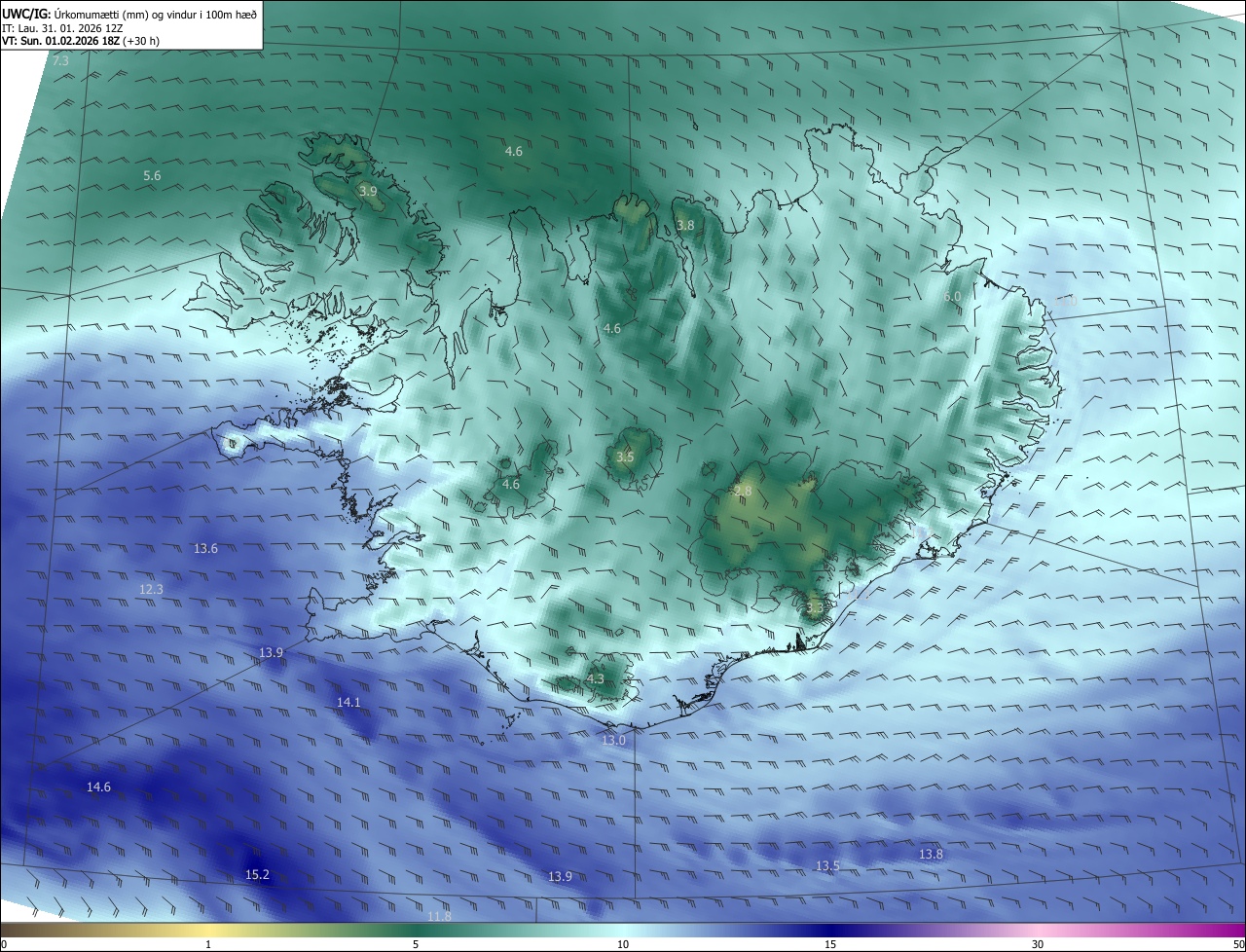Click the 50 tick label on the color scale

coord(1238,944)
